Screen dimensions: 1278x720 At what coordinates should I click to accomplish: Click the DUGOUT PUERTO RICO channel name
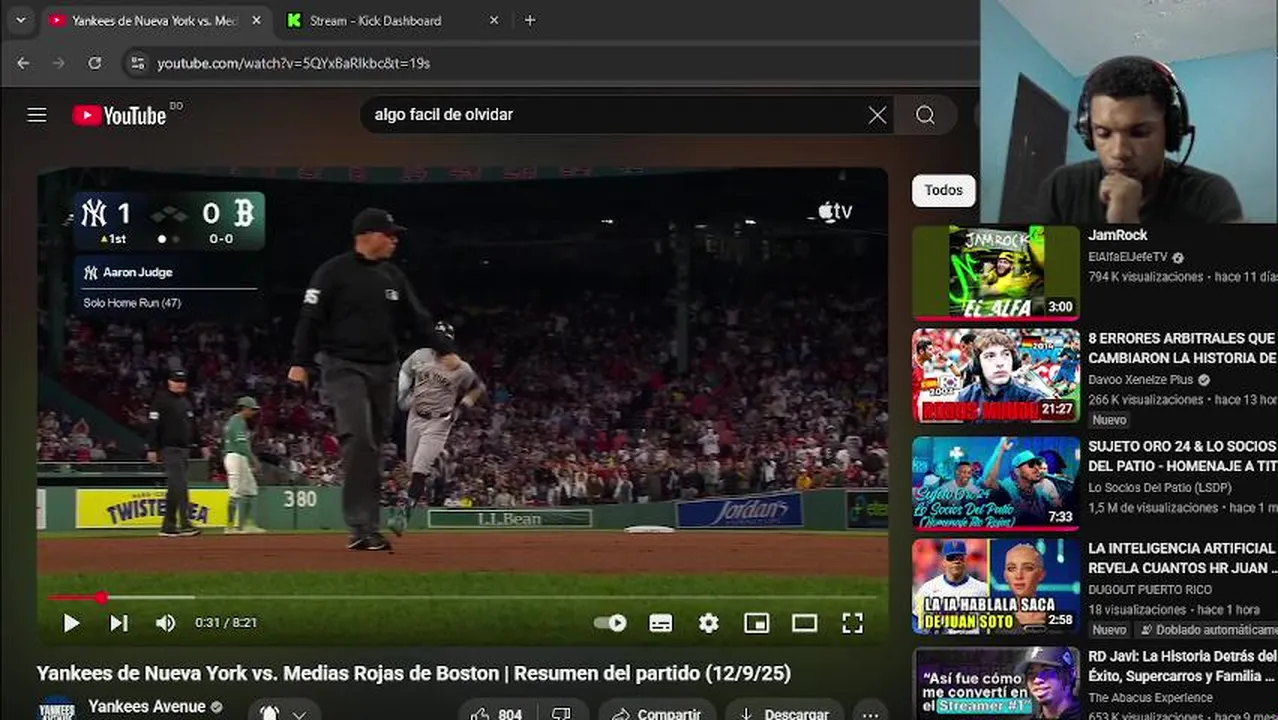1150,590
